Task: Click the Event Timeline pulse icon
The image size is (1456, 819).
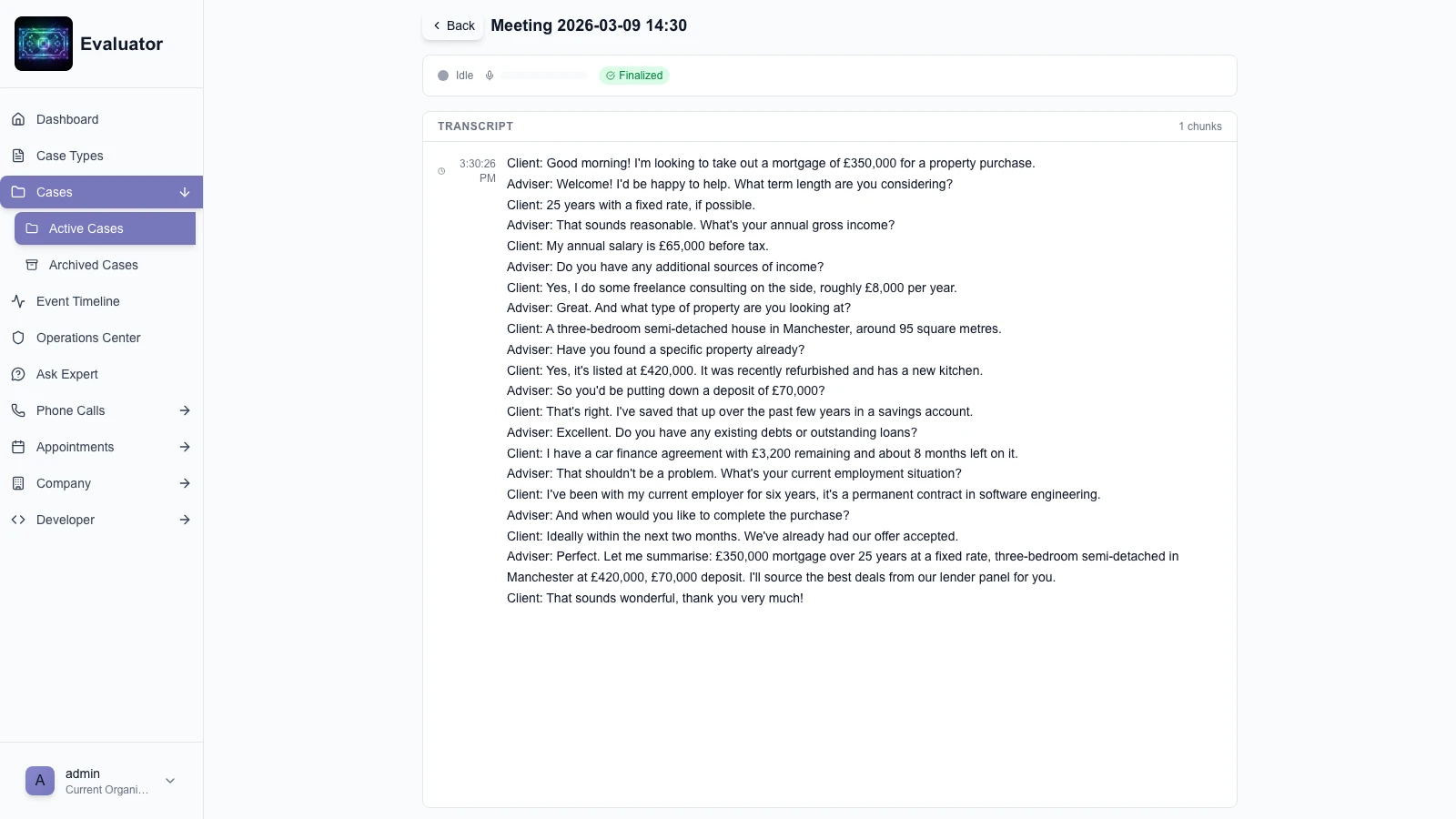Action: [18, 301]
